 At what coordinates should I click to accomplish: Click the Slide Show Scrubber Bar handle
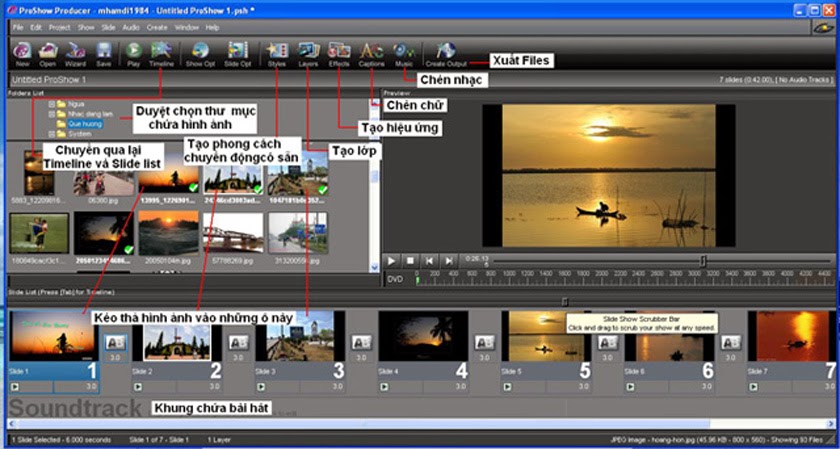(564, 302)
